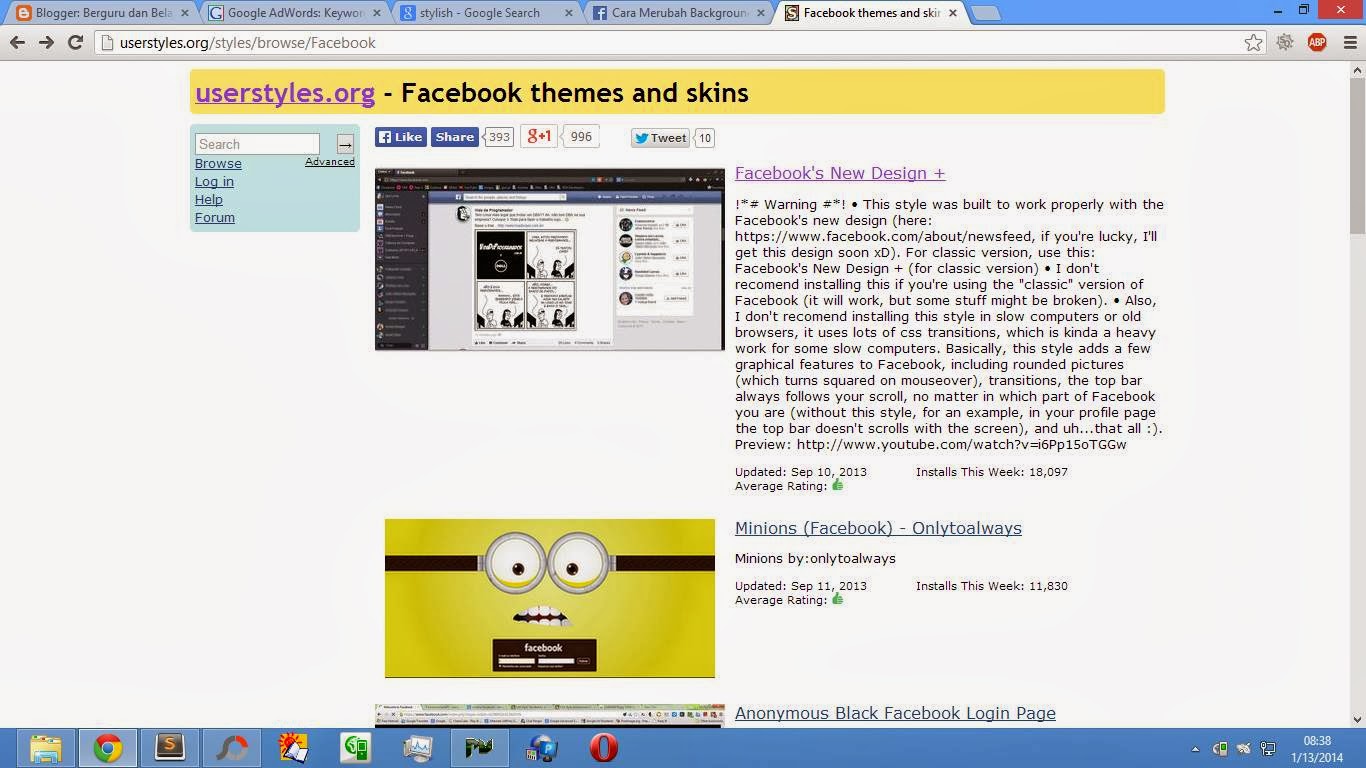Click the Browse sidebar link
The width and height of the screenshot is (1366, 768).
(218, 163)
